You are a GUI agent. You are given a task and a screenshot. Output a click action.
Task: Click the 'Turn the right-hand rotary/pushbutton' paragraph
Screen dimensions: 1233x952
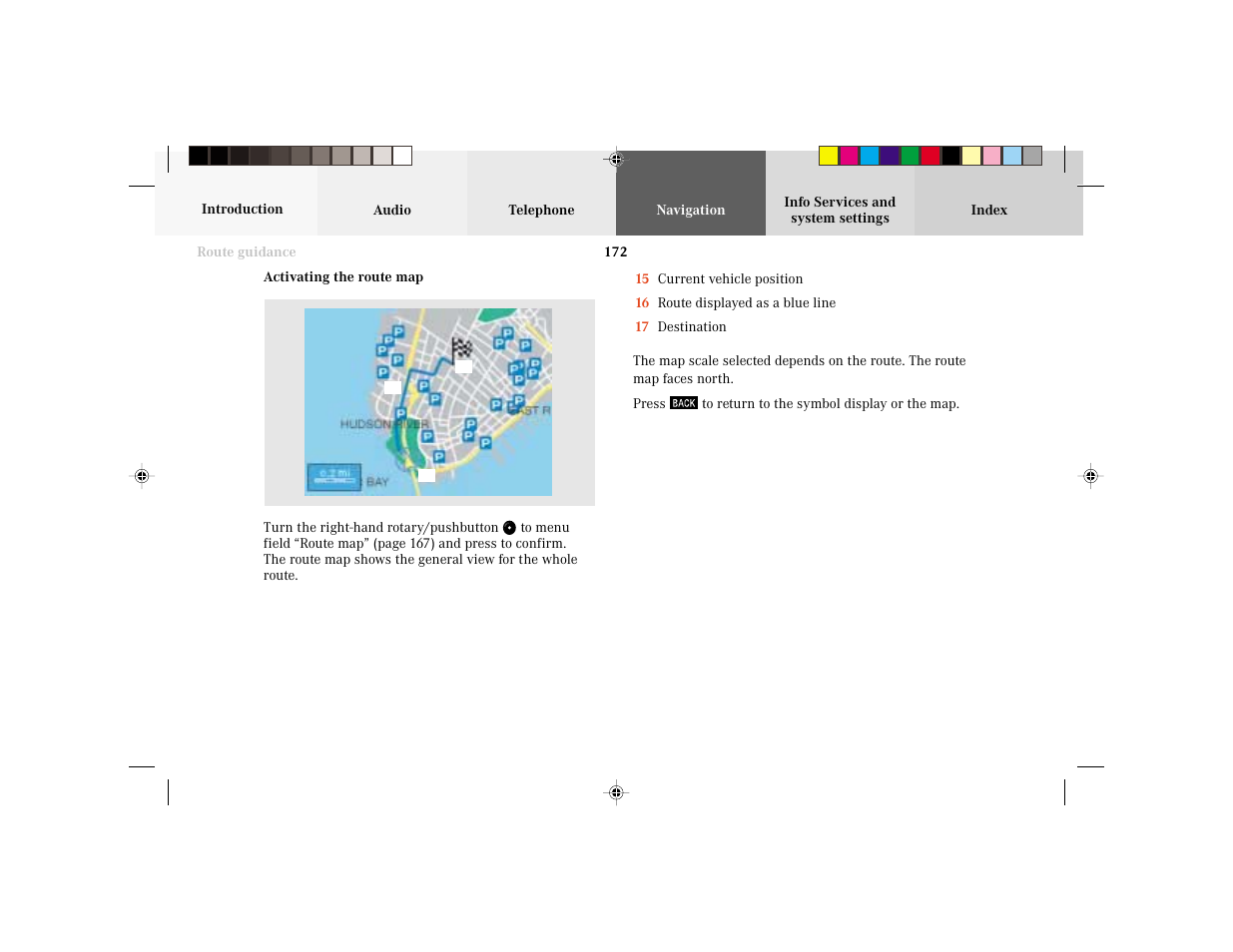(x=420, y=552)
